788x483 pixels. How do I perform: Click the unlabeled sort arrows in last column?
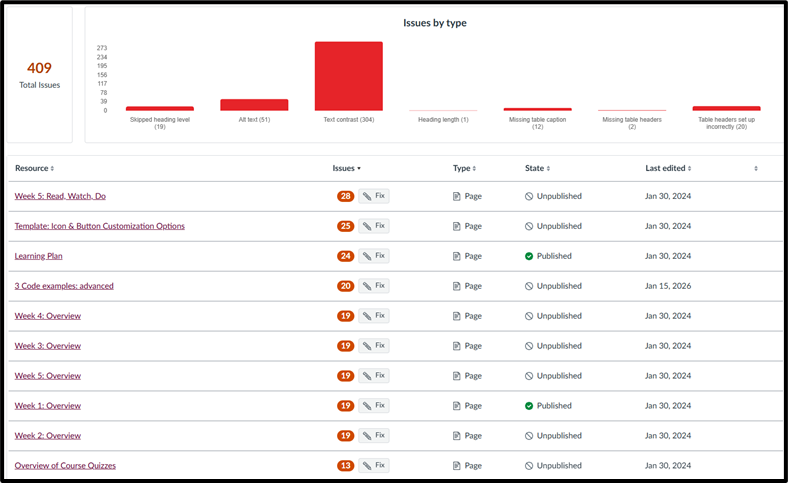(x=756, y=168)
